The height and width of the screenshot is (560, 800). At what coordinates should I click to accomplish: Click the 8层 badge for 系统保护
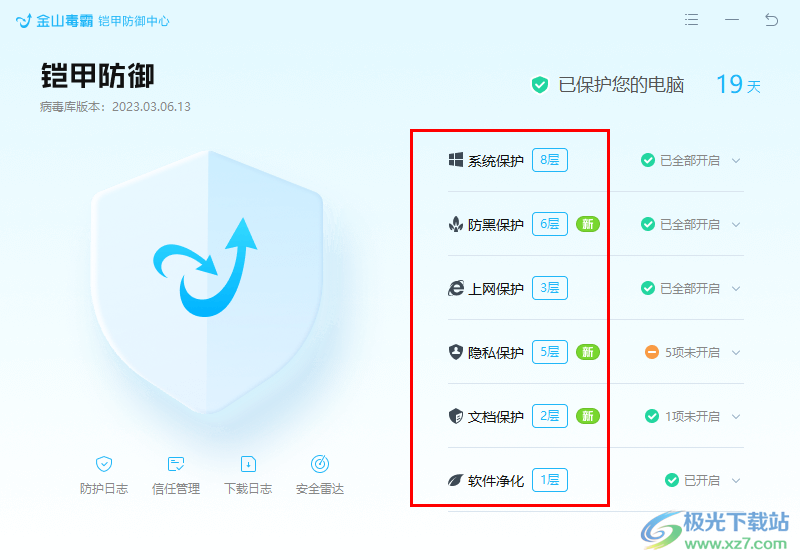coord(550,160)
